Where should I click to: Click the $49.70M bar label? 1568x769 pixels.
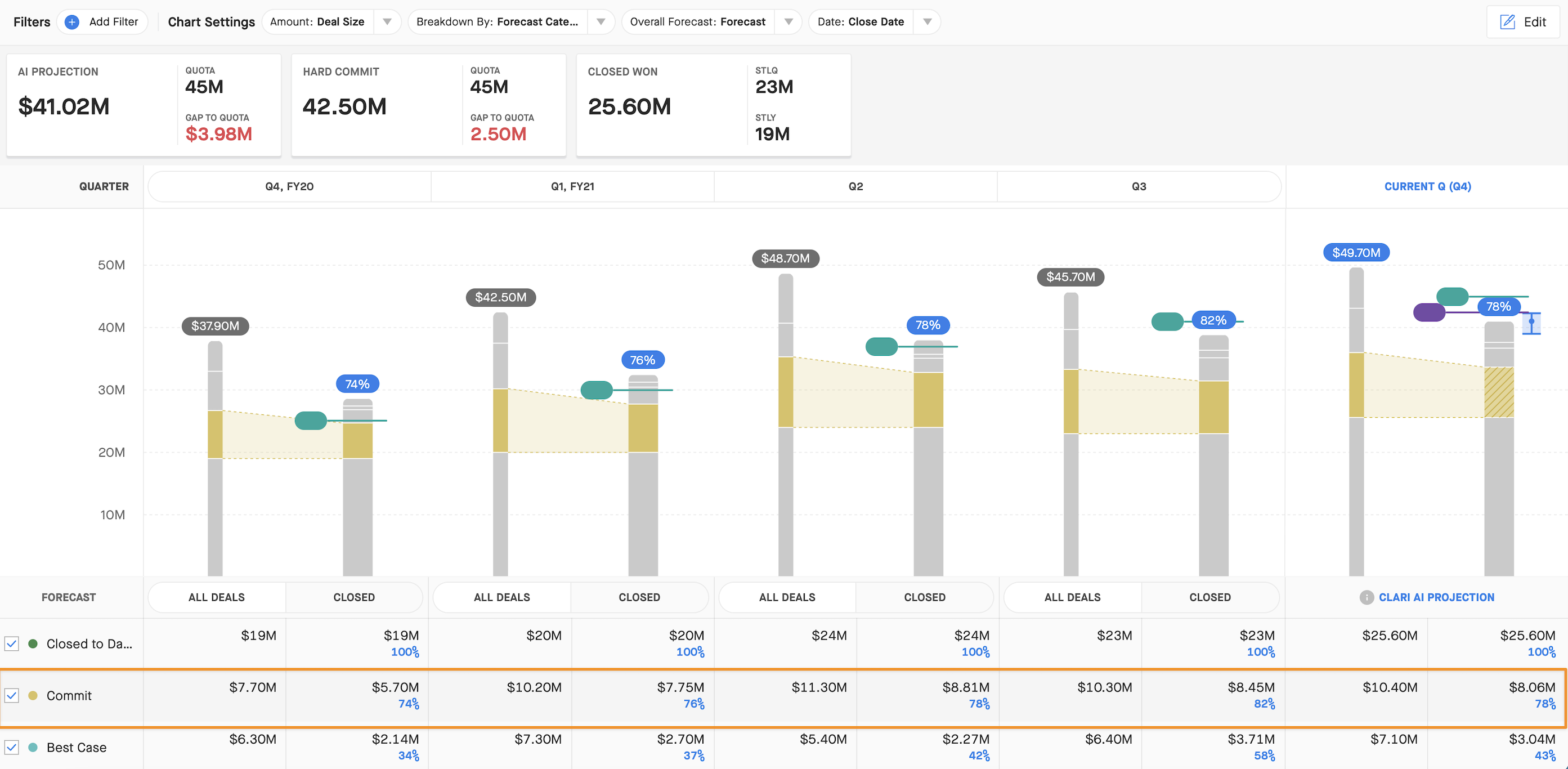1356,253
